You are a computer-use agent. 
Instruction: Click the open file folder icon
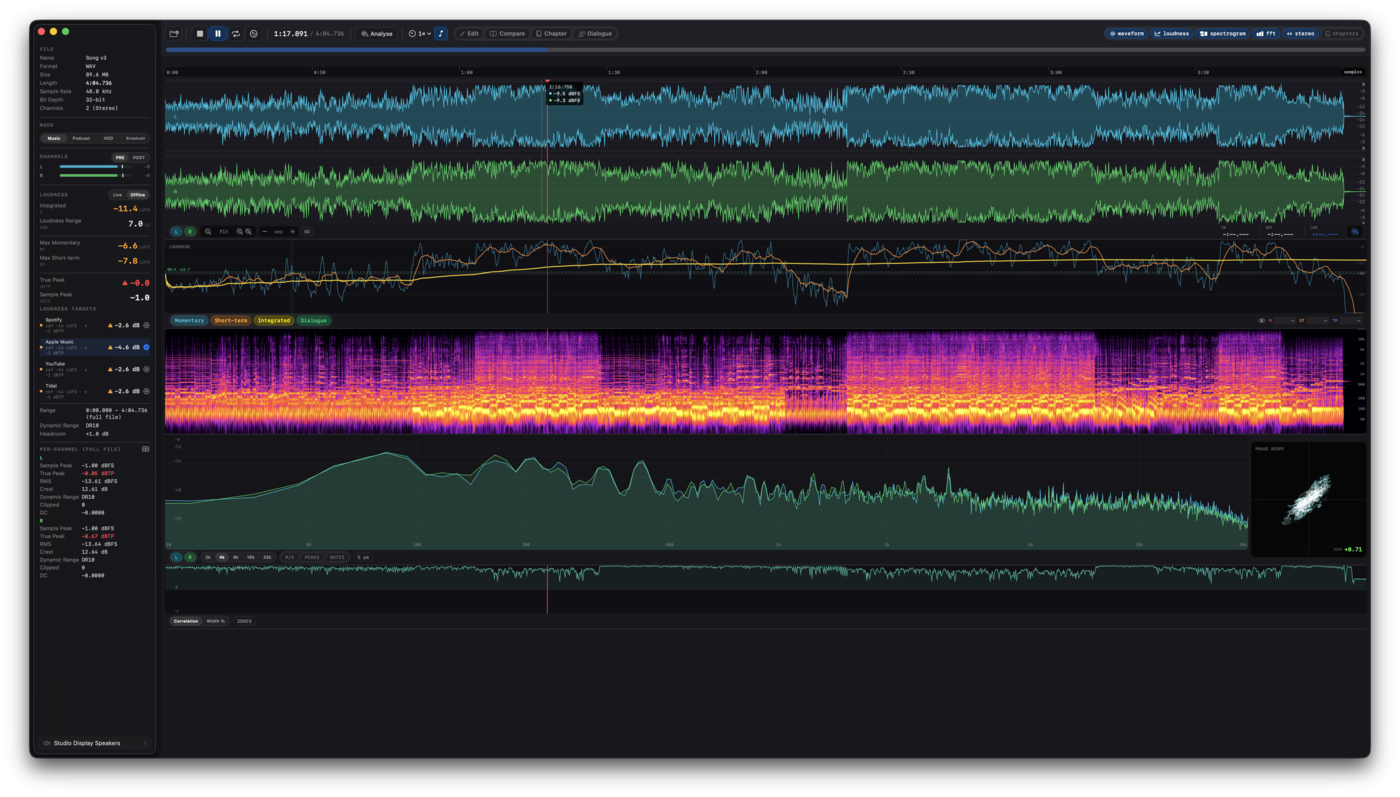coord(174,33)
